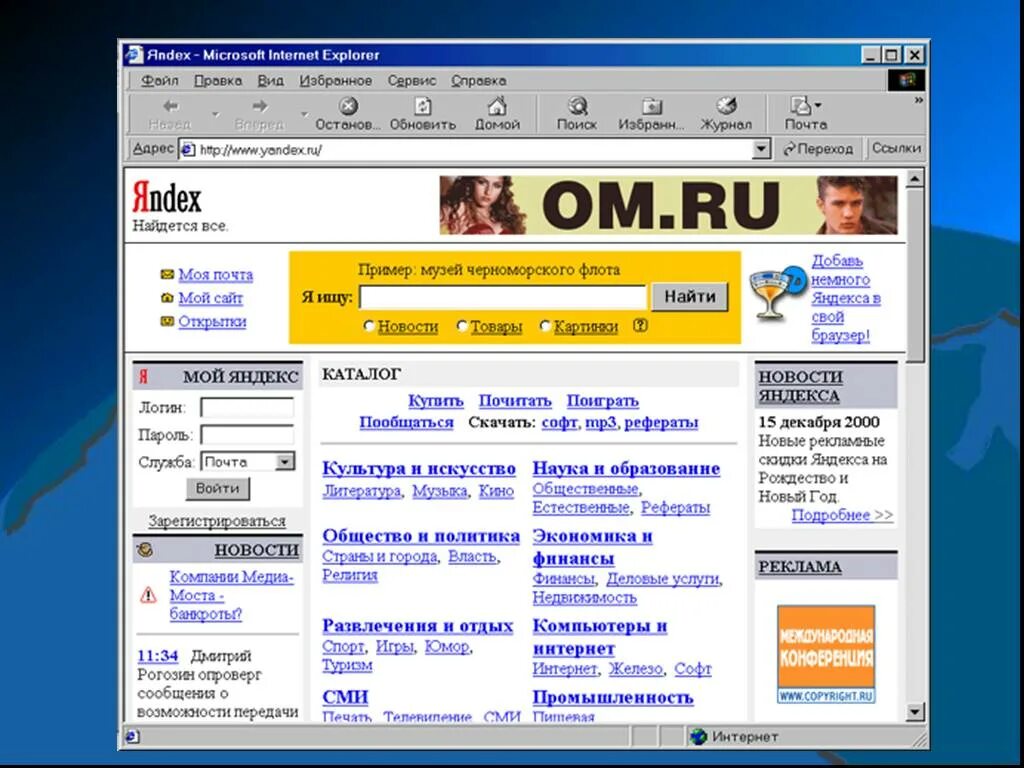Open the Культура и искусство category
The image size is (1024, 768).
(419, 468)
